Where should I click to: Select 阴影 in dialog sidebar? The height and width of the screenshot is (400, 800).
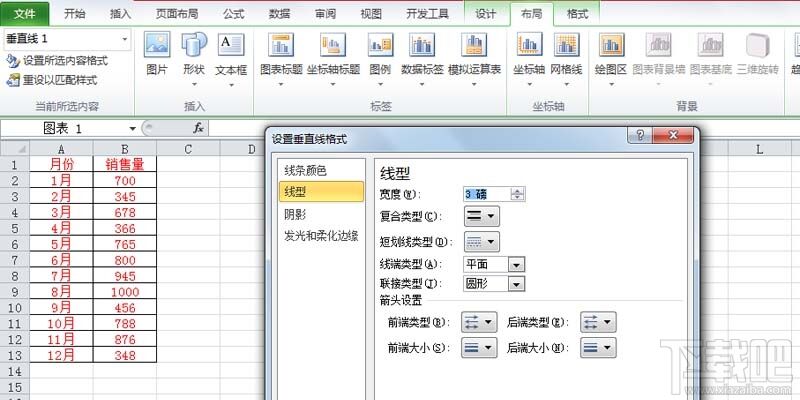(x=321, y=214)
